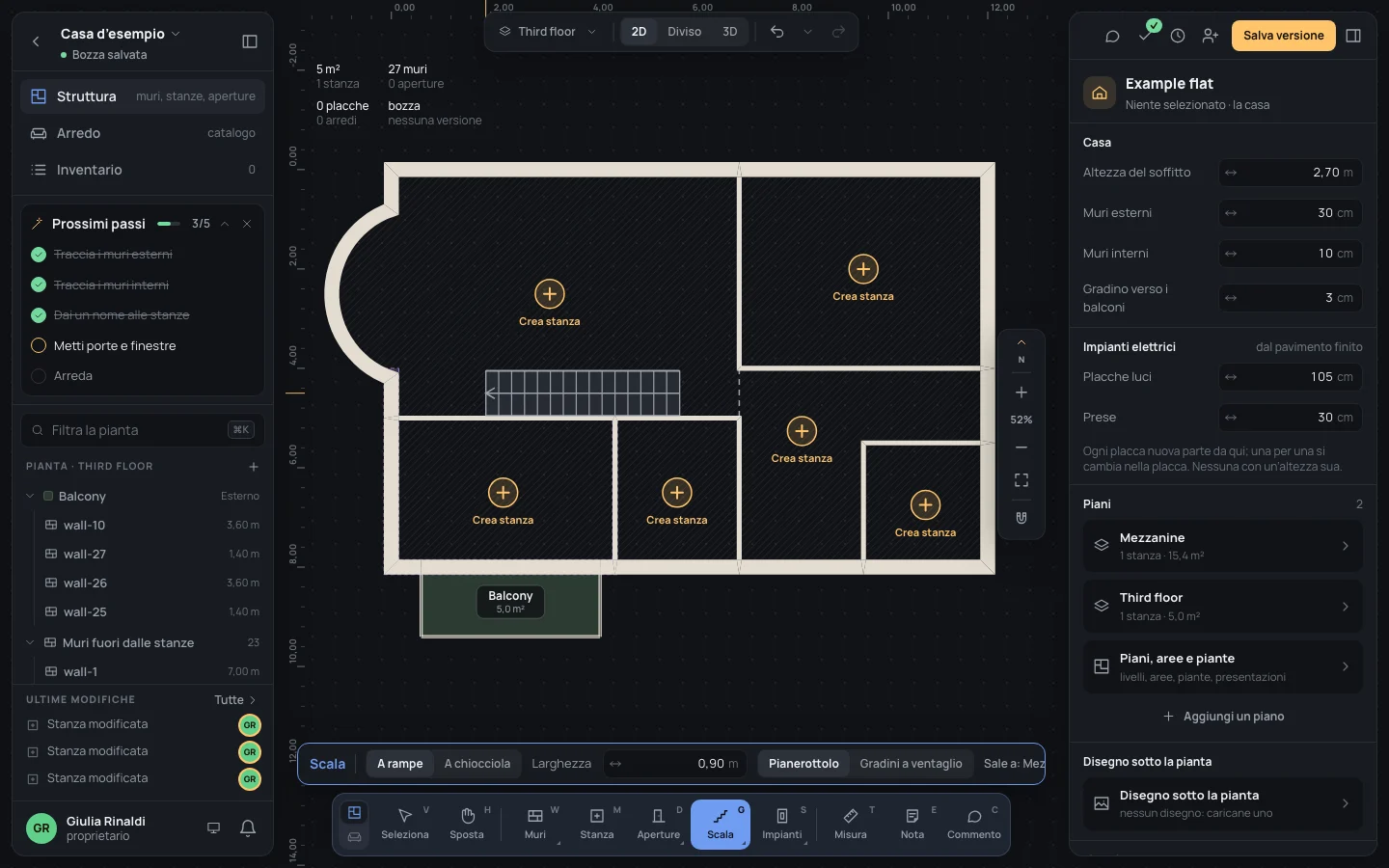
Task: Select the Seleziona tool
Action: [405, 824]
